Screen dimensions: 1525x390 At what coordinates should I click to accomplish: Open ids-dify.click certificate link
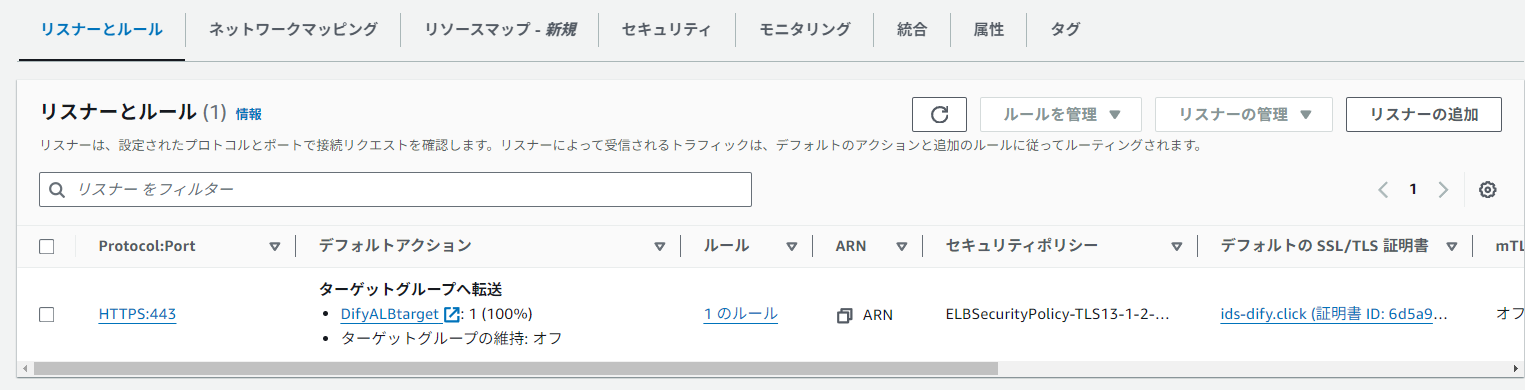pyautogui.click(x=1334, y=314)
